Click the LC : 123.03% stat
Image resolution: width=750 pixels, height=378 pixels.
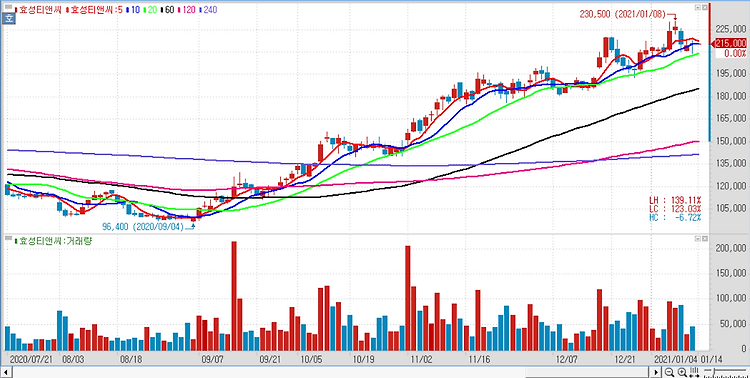675,209
